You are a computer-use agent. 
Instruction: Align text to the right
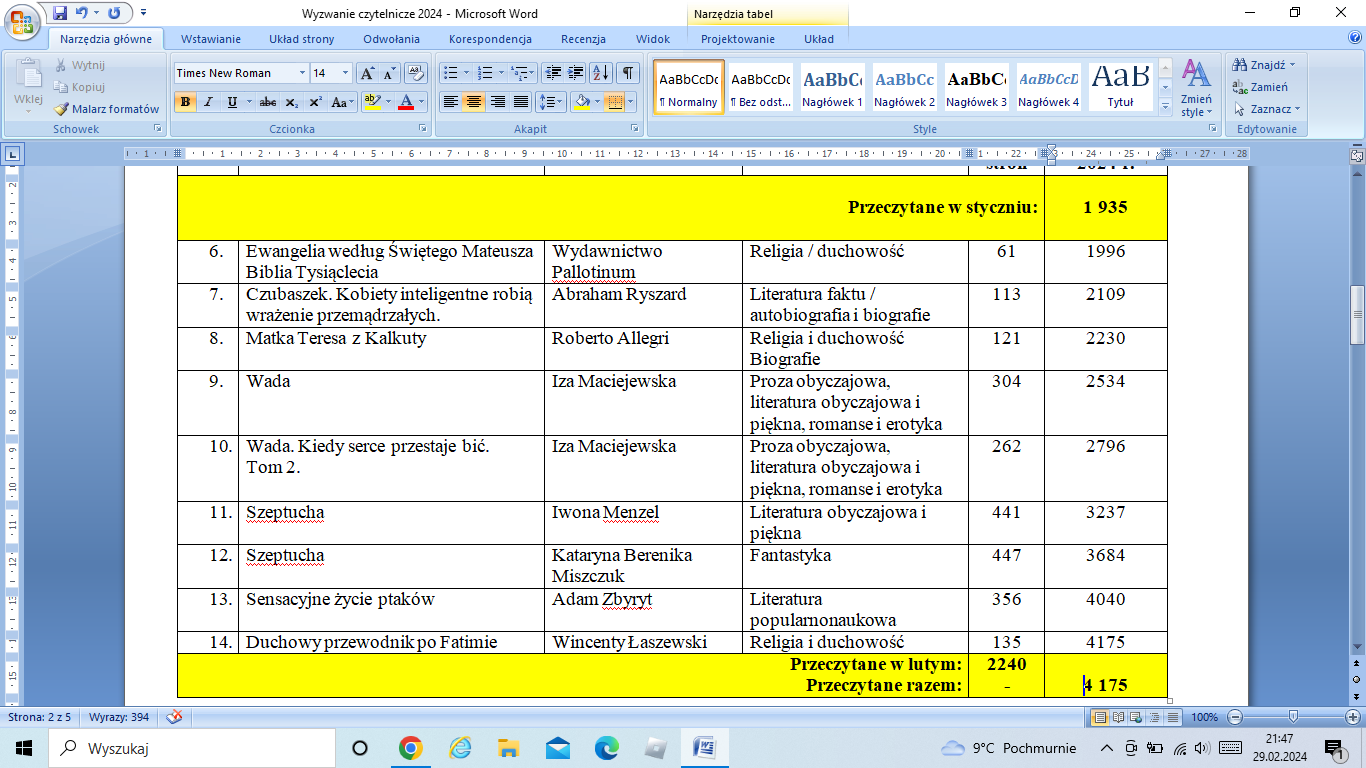click(497, 102)
